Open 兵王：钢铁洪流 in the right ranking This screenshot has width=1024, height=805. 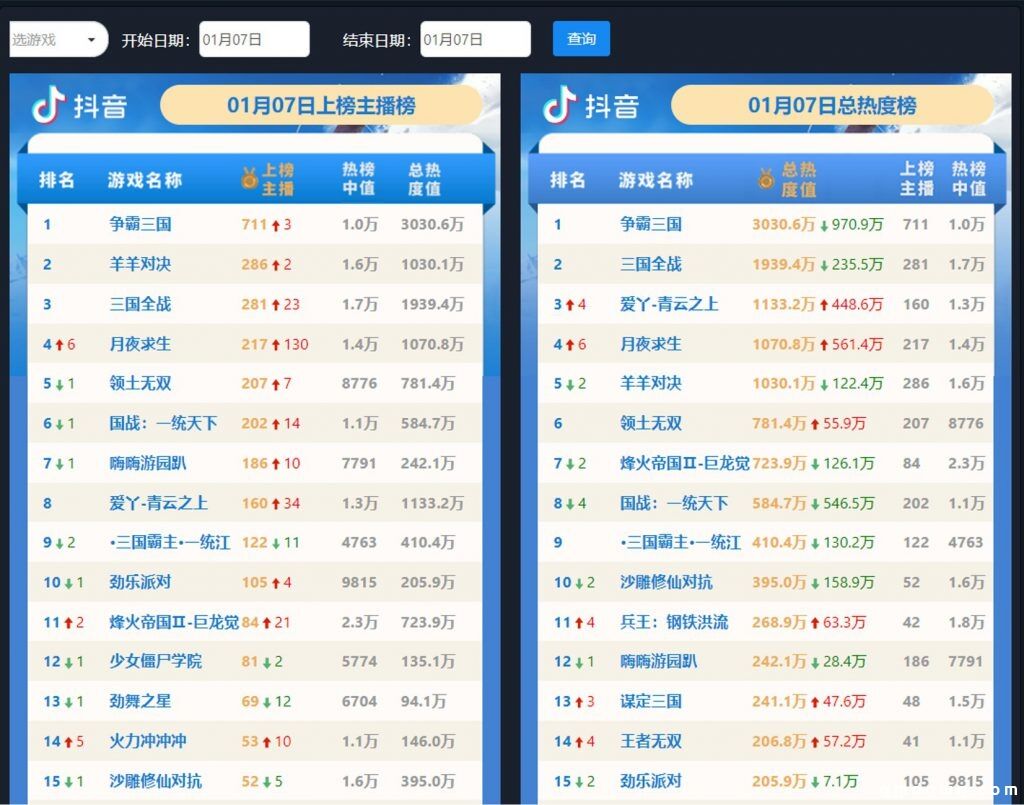click(674, 622)
